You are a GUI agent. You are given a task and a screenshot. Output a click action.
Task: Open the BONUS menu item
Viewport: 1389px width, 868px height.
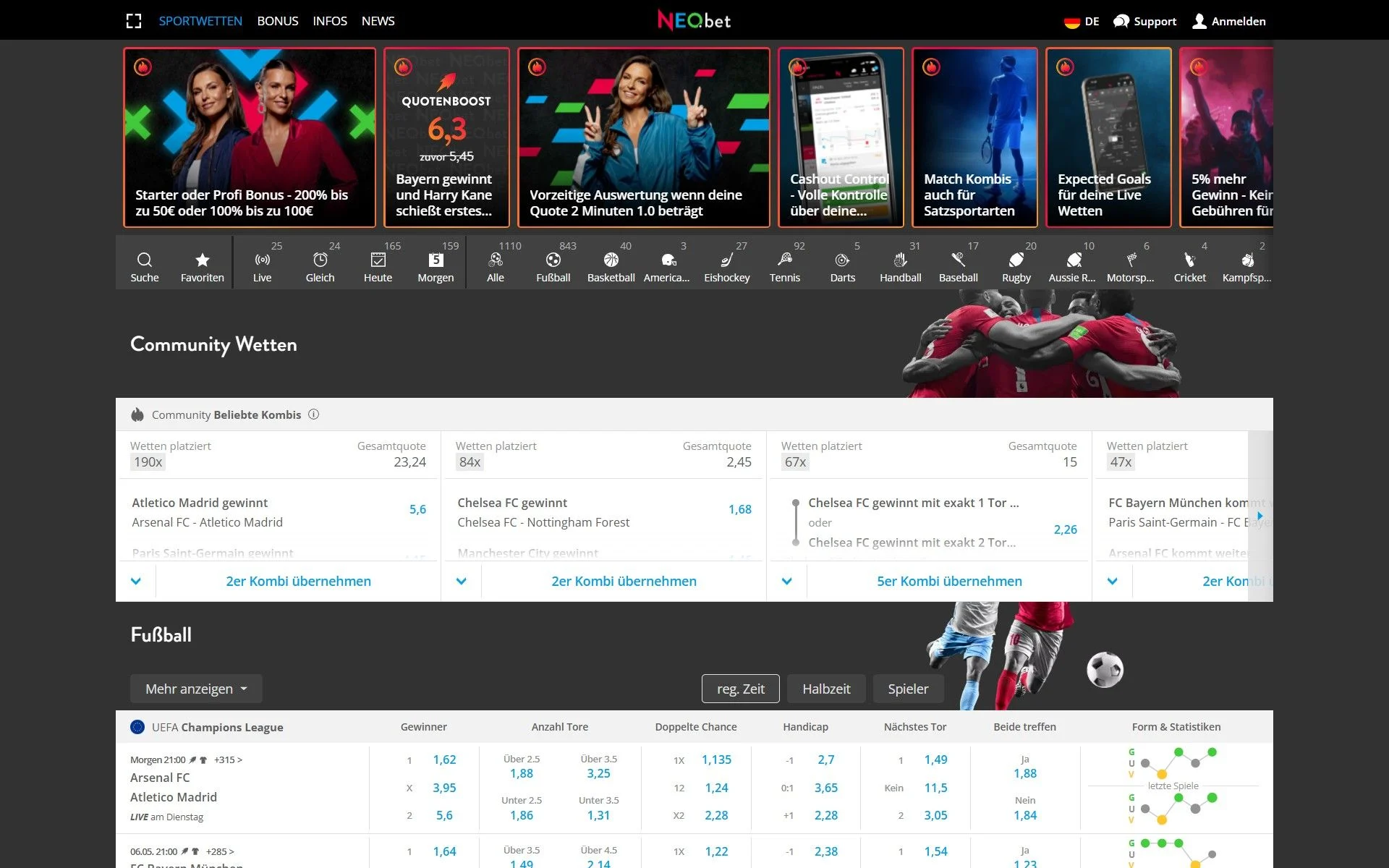coord(278,21)
